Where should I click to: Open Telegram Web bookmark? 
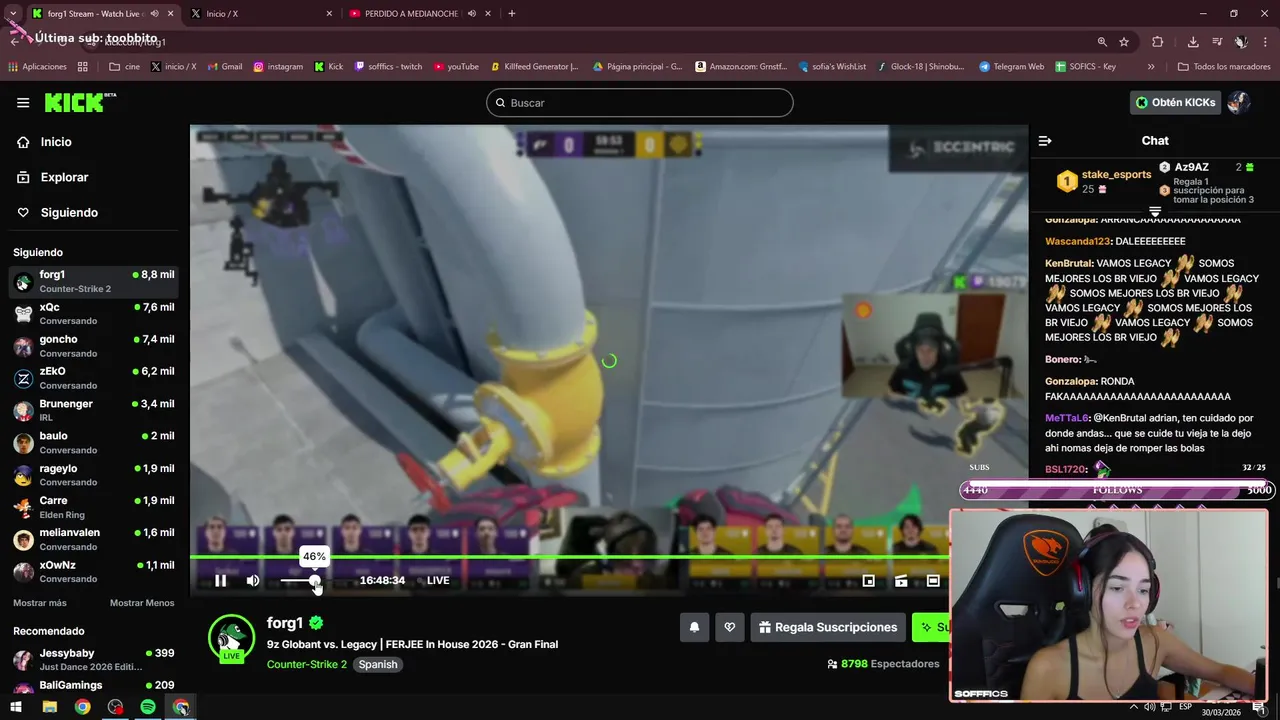pos(1011,67)
